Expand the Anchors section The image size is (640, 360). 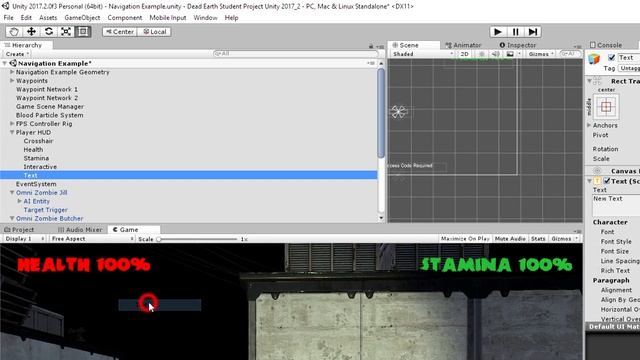589,125
